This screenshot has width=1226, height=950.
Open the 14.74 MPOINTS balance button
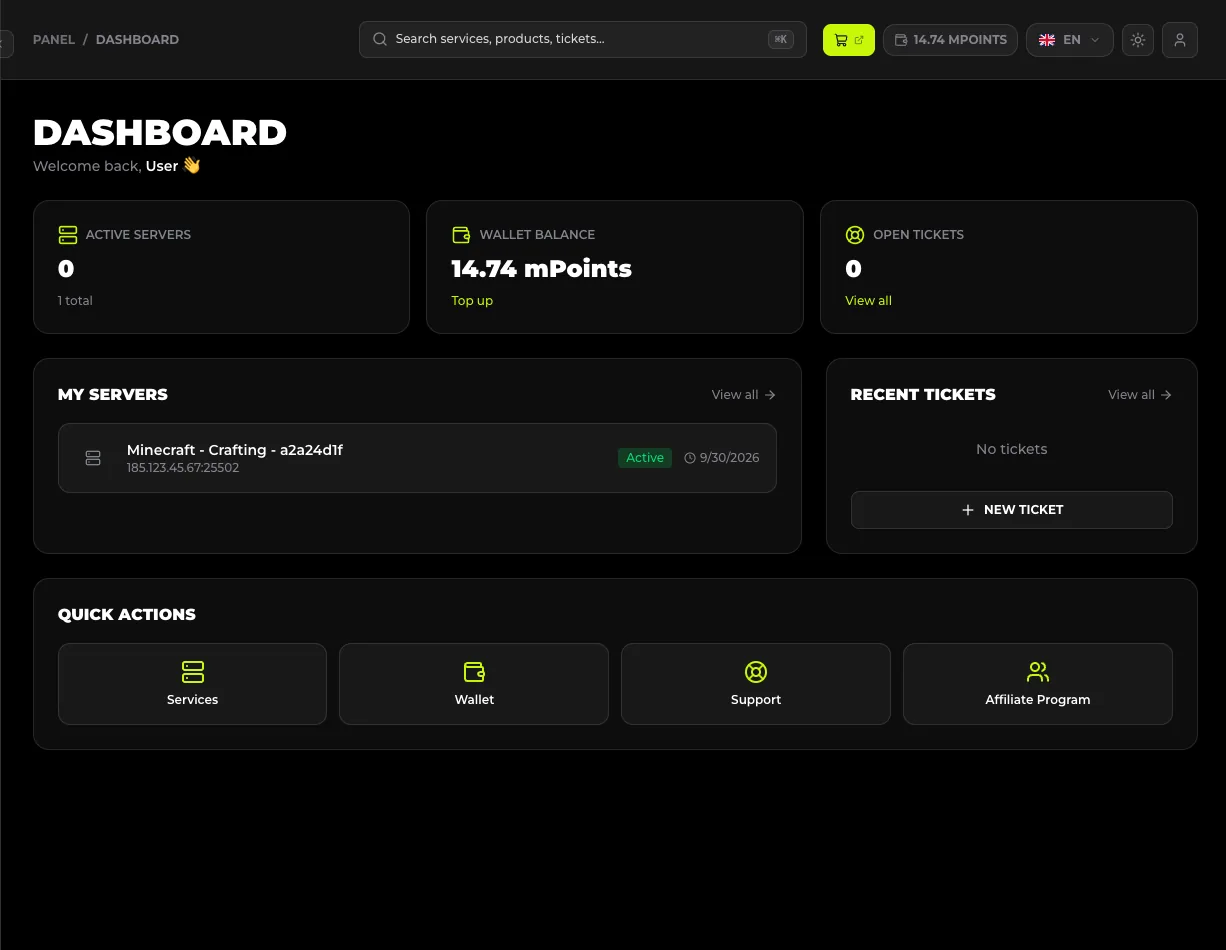coord(950,40)
